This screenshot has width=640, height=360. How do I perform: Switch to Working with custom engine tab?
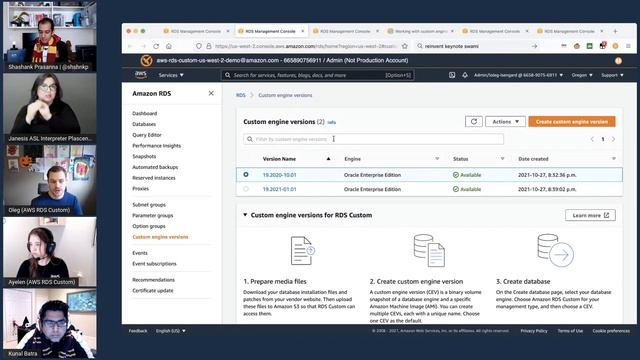pyautogui.click(x=420, y=31)
